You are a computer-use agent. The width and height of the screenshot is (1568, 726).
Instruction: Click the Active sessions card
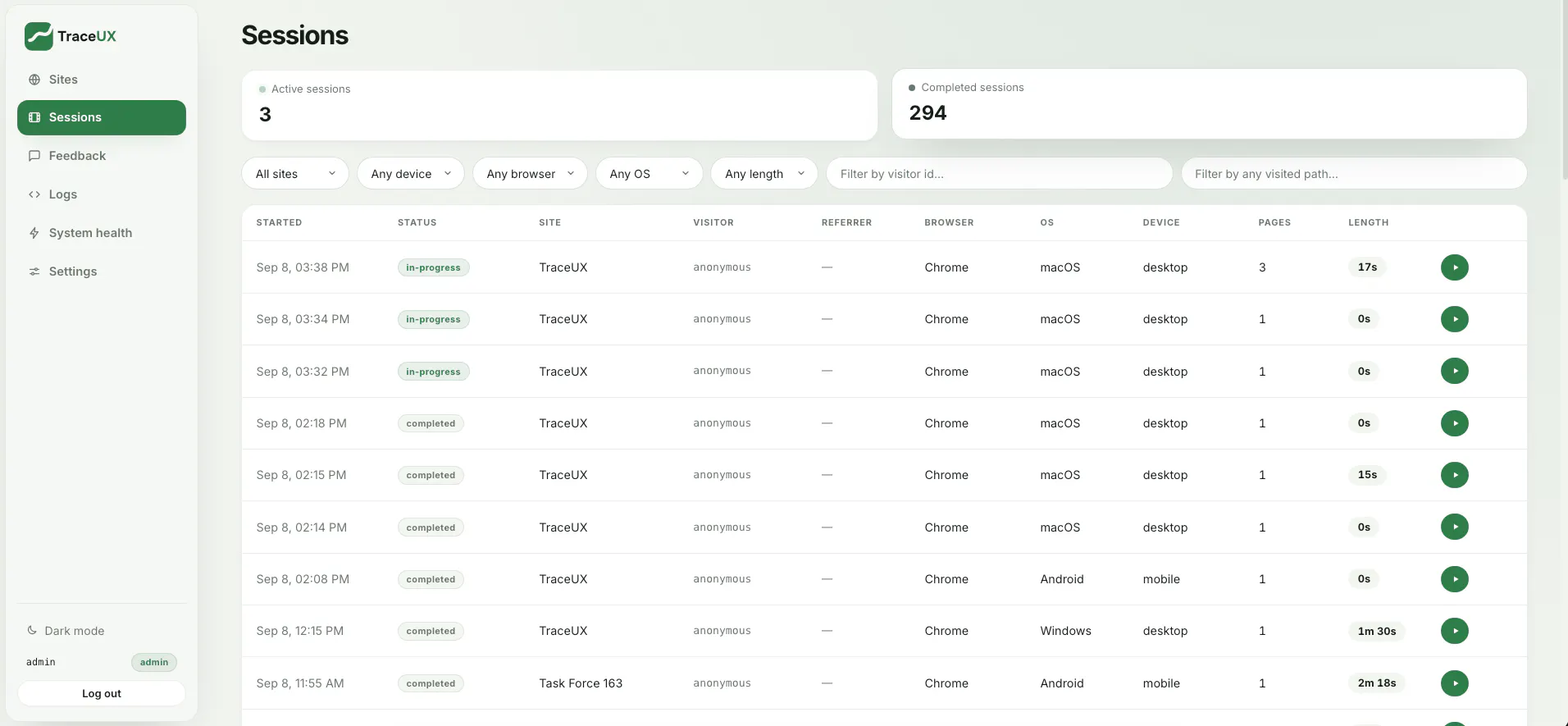559,105
